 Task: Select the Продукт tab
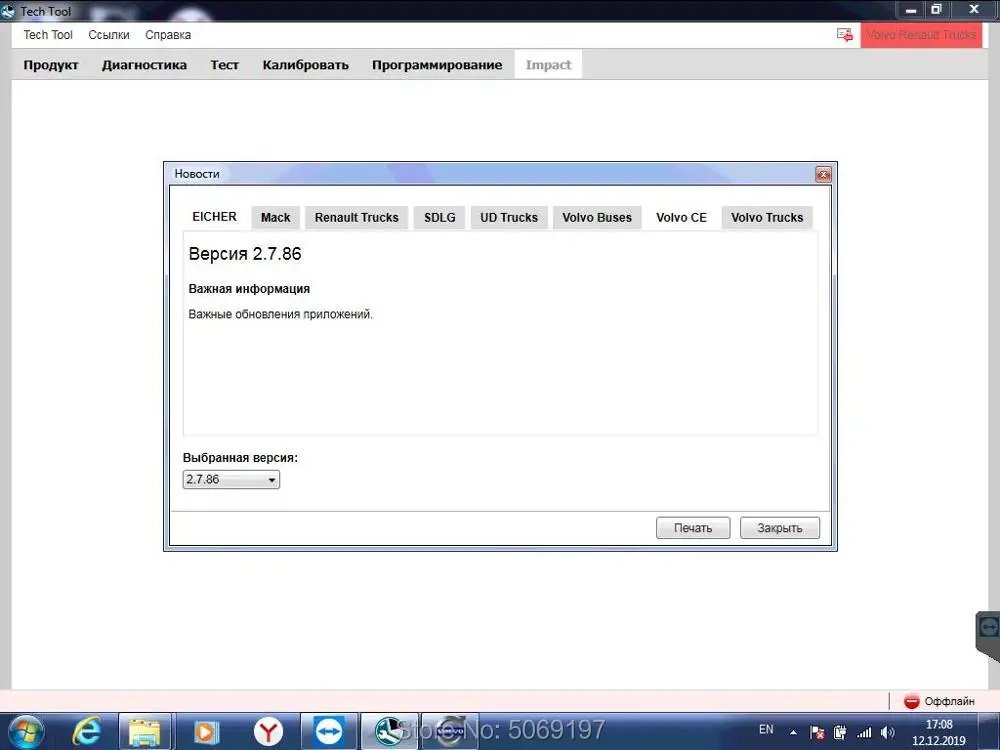click(51, 65)
